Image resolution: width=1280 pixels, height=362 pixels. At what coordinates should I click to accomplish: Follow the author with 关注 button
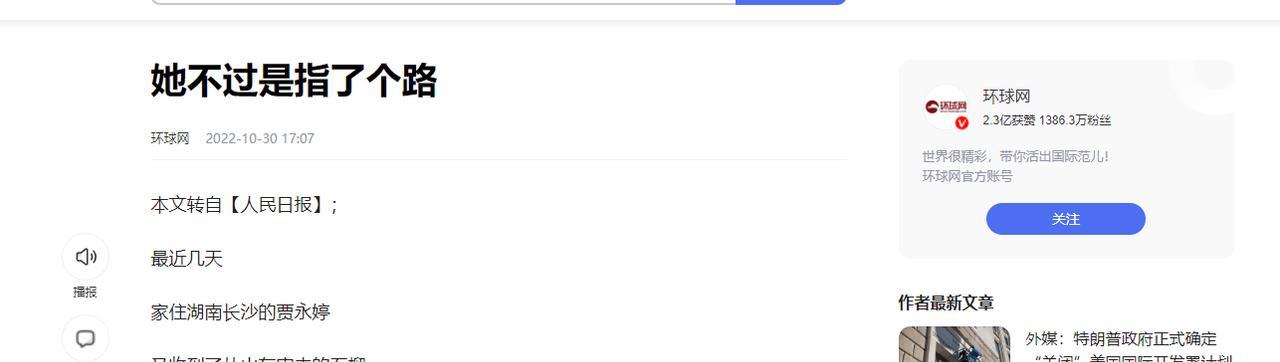[1066, 219]
